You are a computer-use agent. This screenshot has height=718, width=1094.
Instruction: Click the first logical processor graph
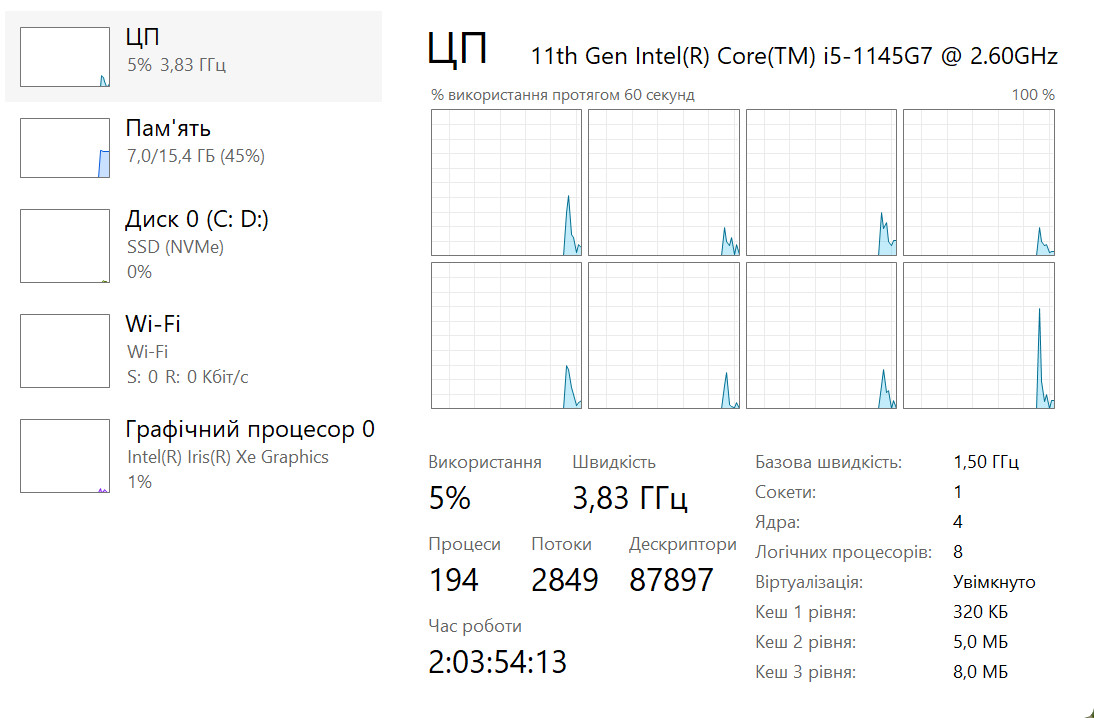tap(507, 183)
